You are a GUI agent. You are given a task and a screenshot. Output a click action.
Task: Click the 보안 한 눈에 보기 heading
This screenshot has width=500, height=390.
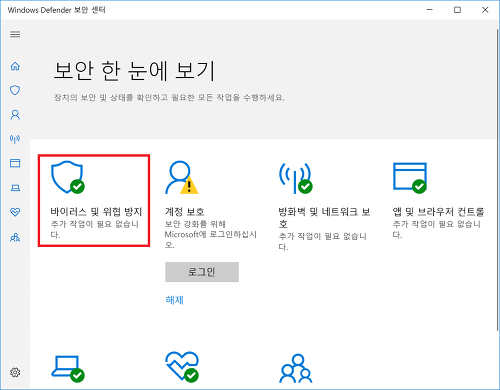point(135,71)
